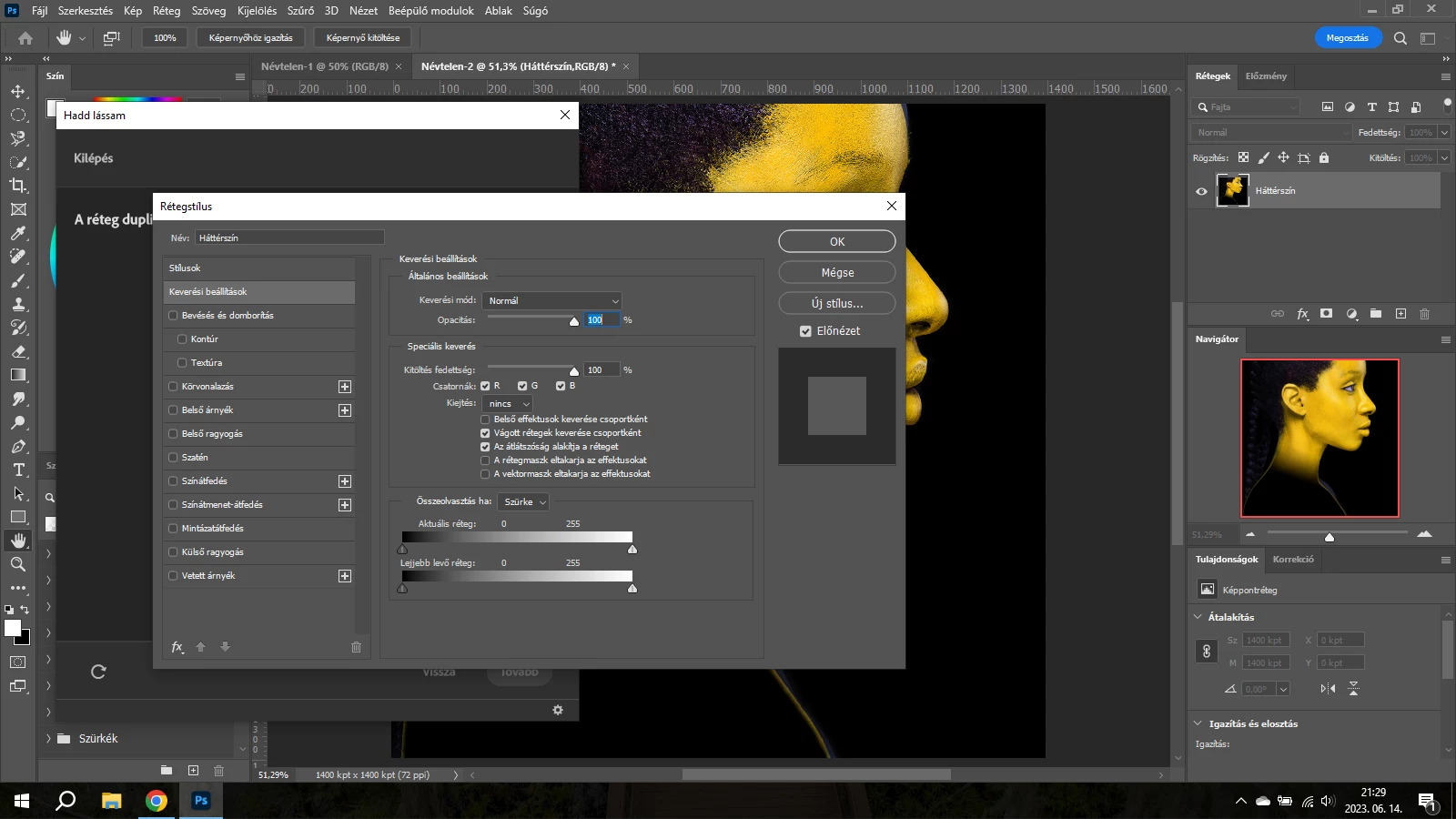Open the Szűrő menu
Screen dimensions: 1456x819
300,11
